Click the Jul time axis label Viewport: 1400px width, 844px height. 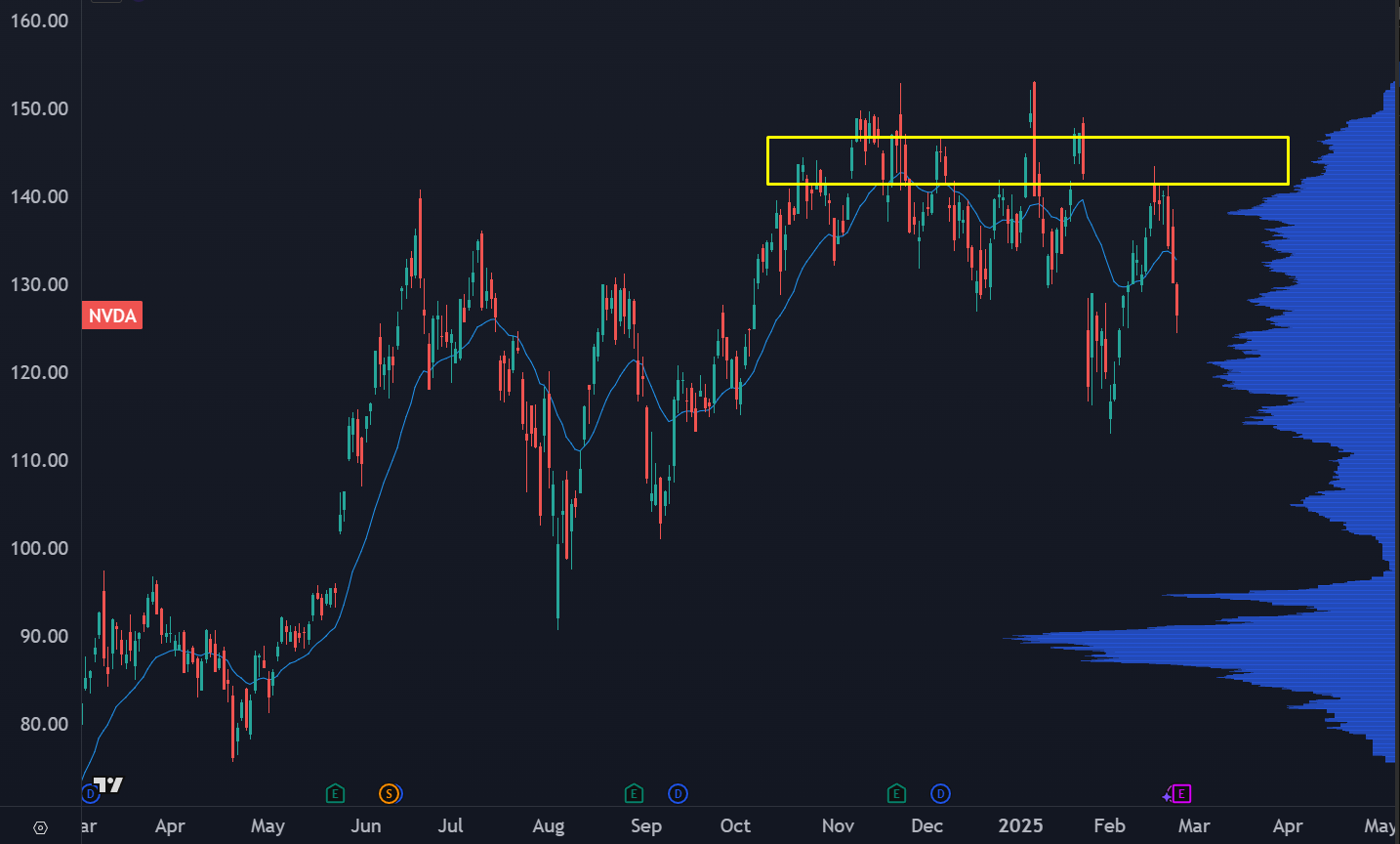(451, 826)
